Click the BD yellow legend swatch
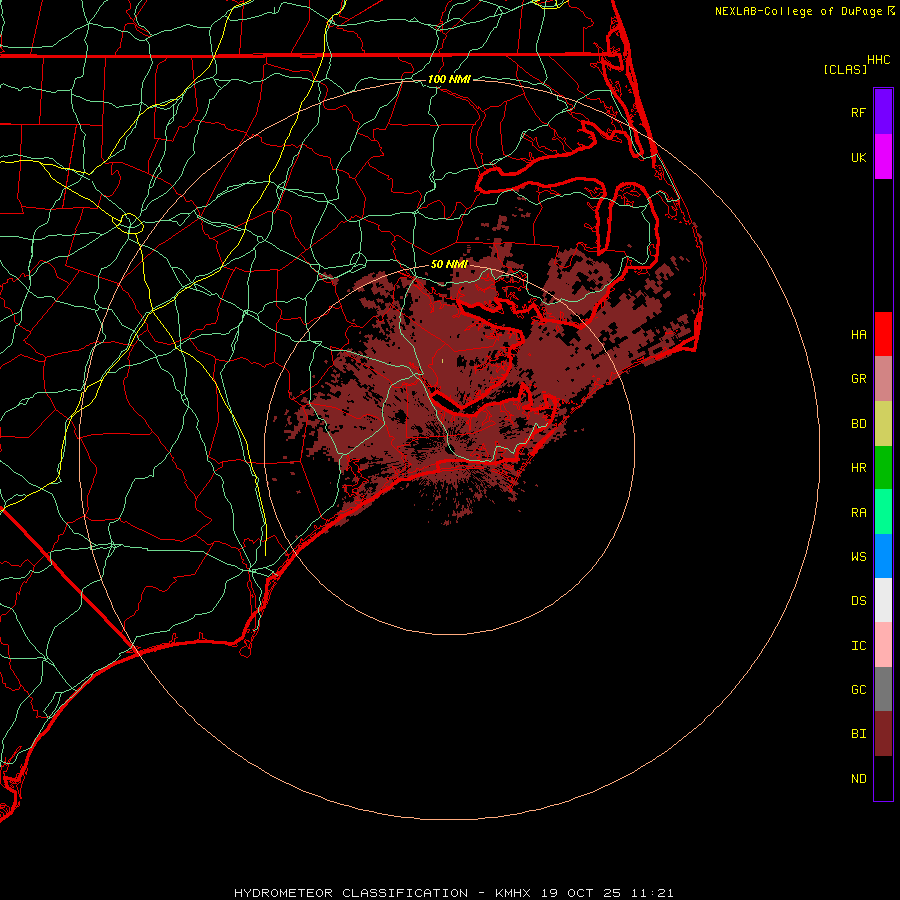The image size is (900, 900). click(x=883, y=424)
